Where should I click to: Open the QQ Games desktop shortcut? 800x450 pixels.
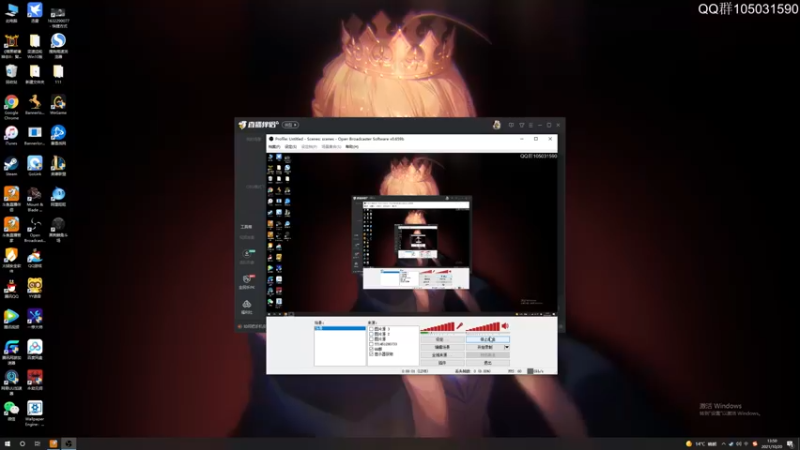[x=34, y=256]
